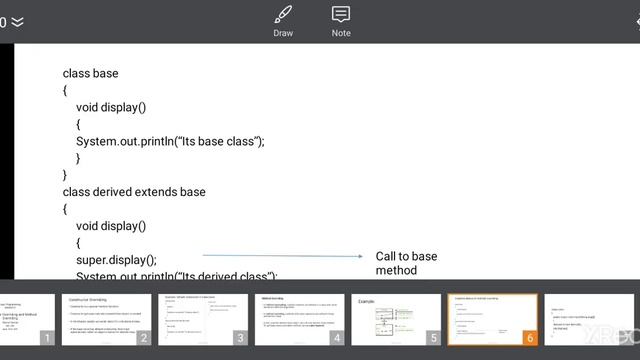Open slide 5 Example thumbnail
The height and width of the screenshot is (360, 640).
pos(396,320)
